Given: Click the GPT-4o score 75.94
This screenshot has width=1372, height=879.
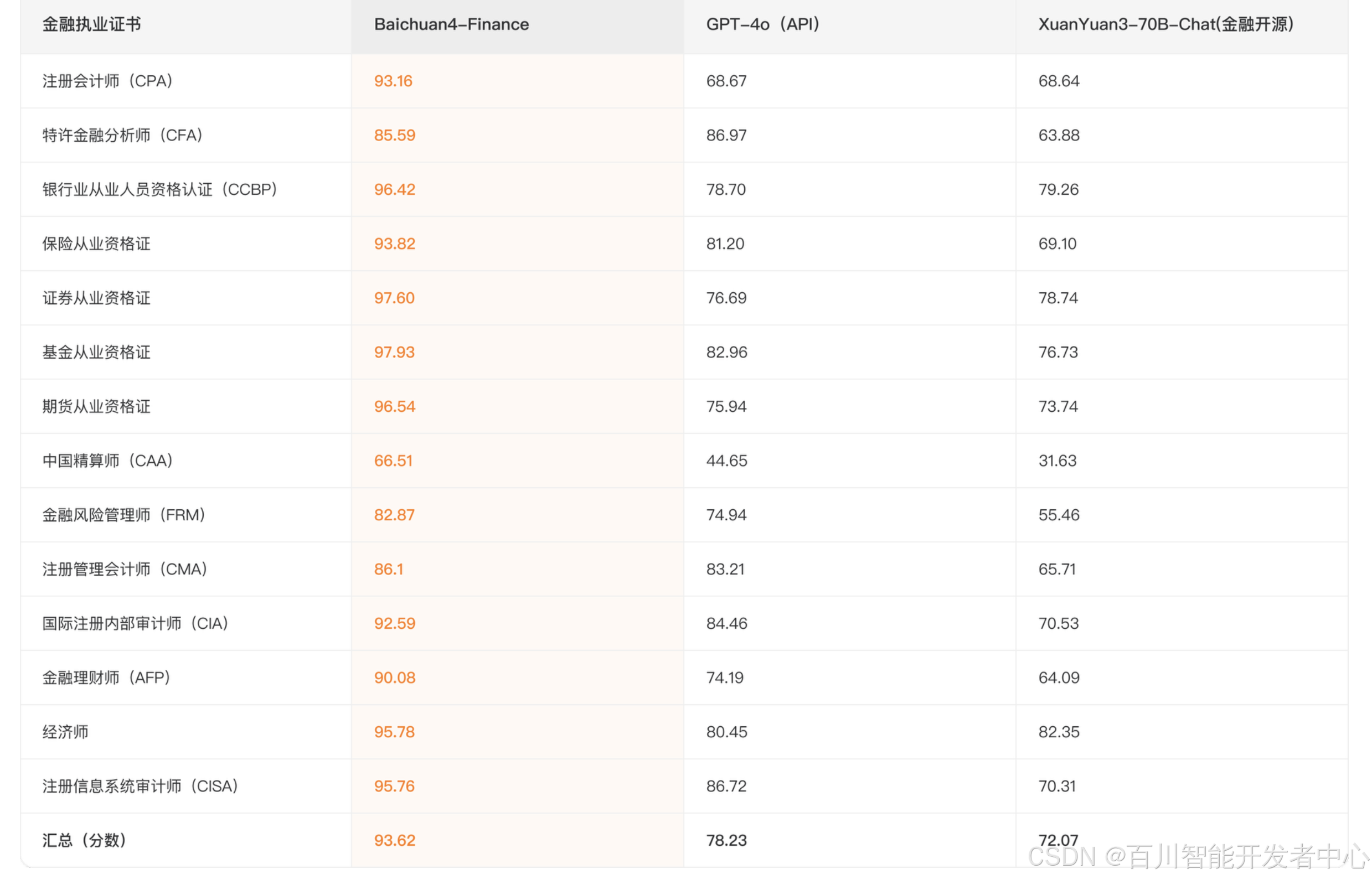Looking at the screenshot, I should 726,406.
